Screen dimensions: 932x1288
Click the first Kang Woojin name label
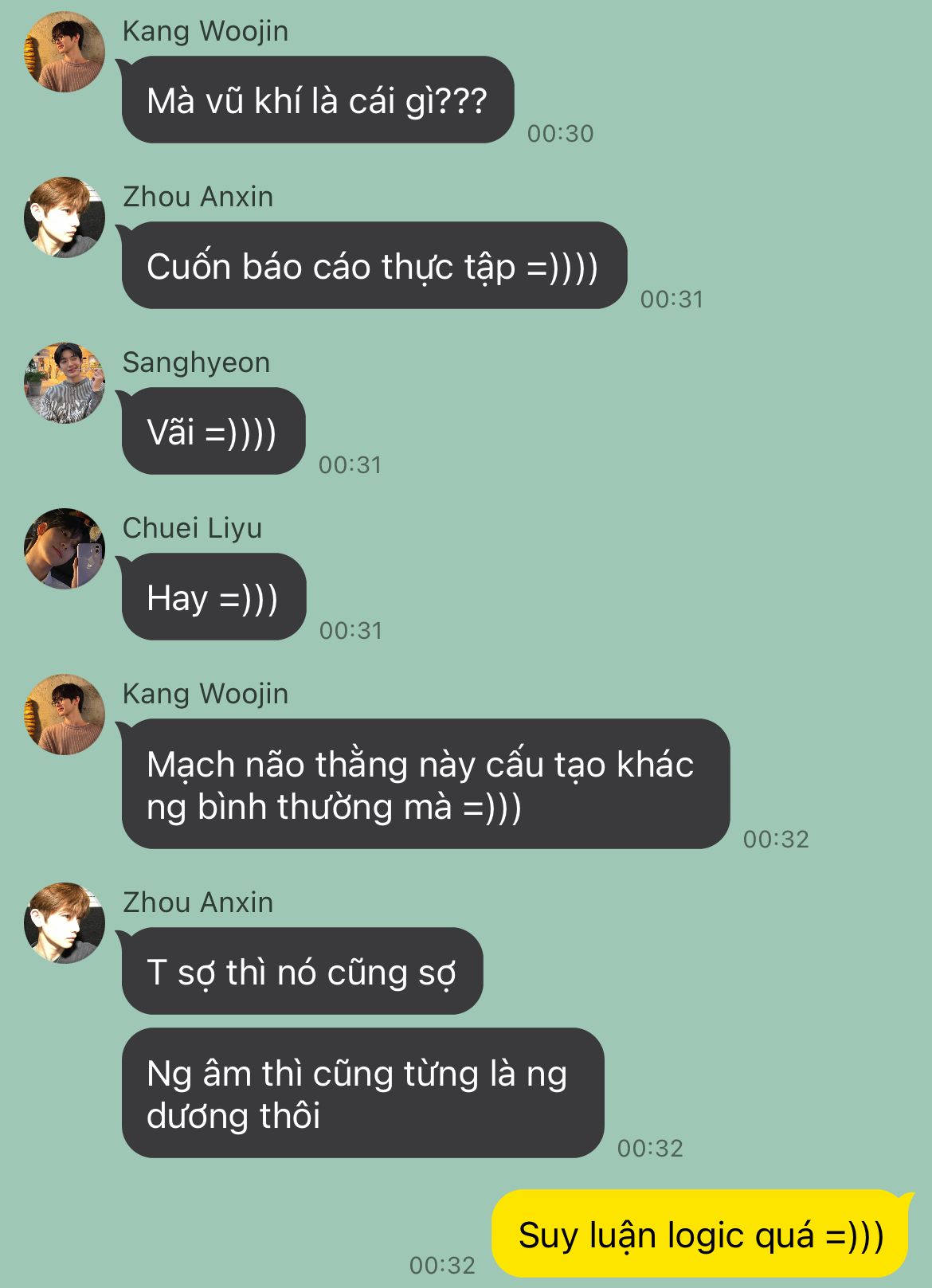point(206,31)
